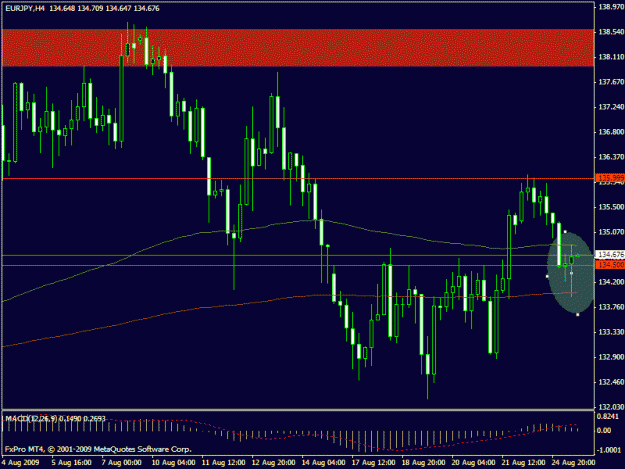The width and height of the screenshot is (625, 469).
Task: Click the 136.800 price axis value
Action: click(x=611, y=132)
